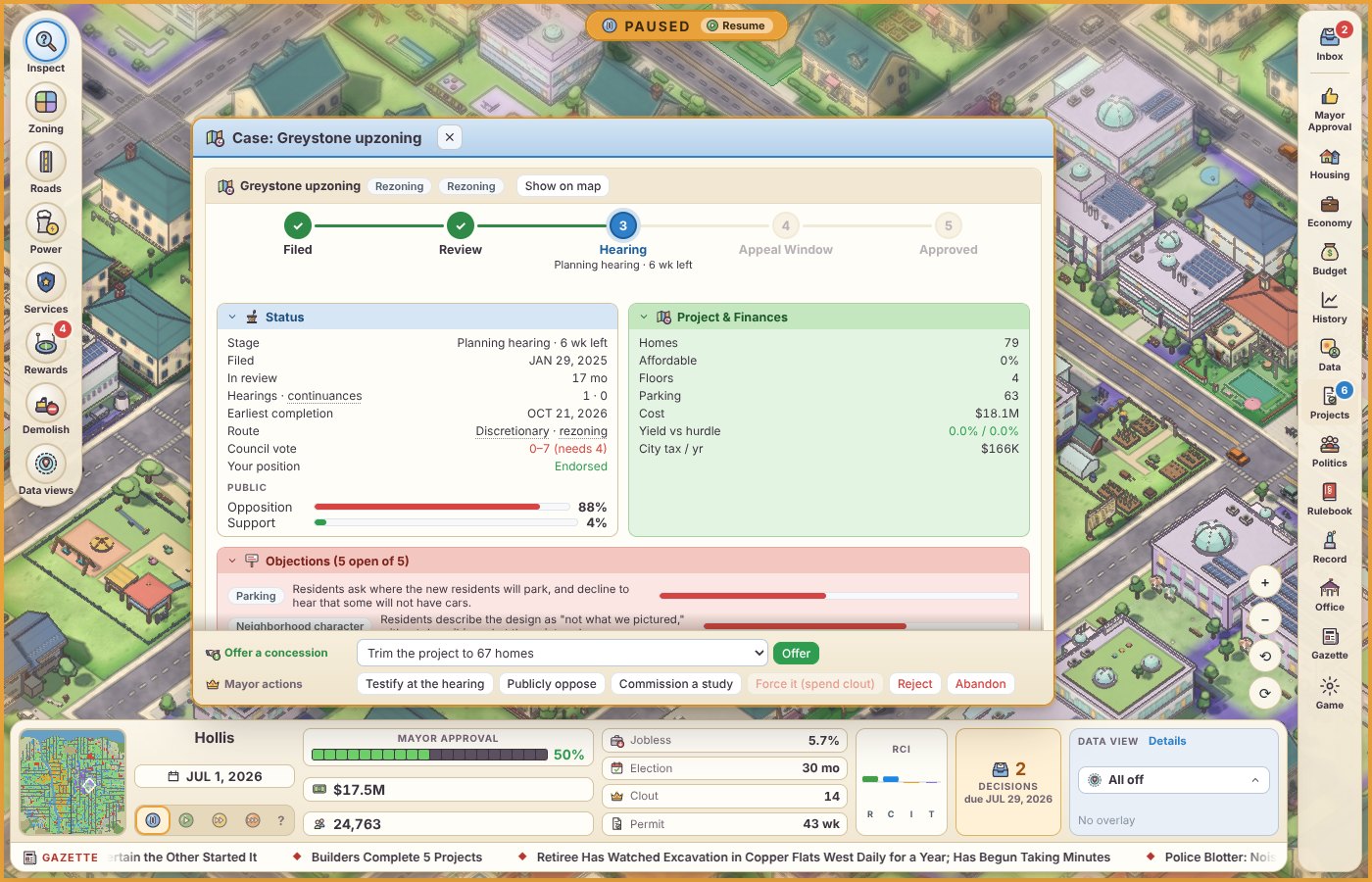The image size is (1372, 882).
Task: Click Testify at the hearing
Action: pos(425,684)
